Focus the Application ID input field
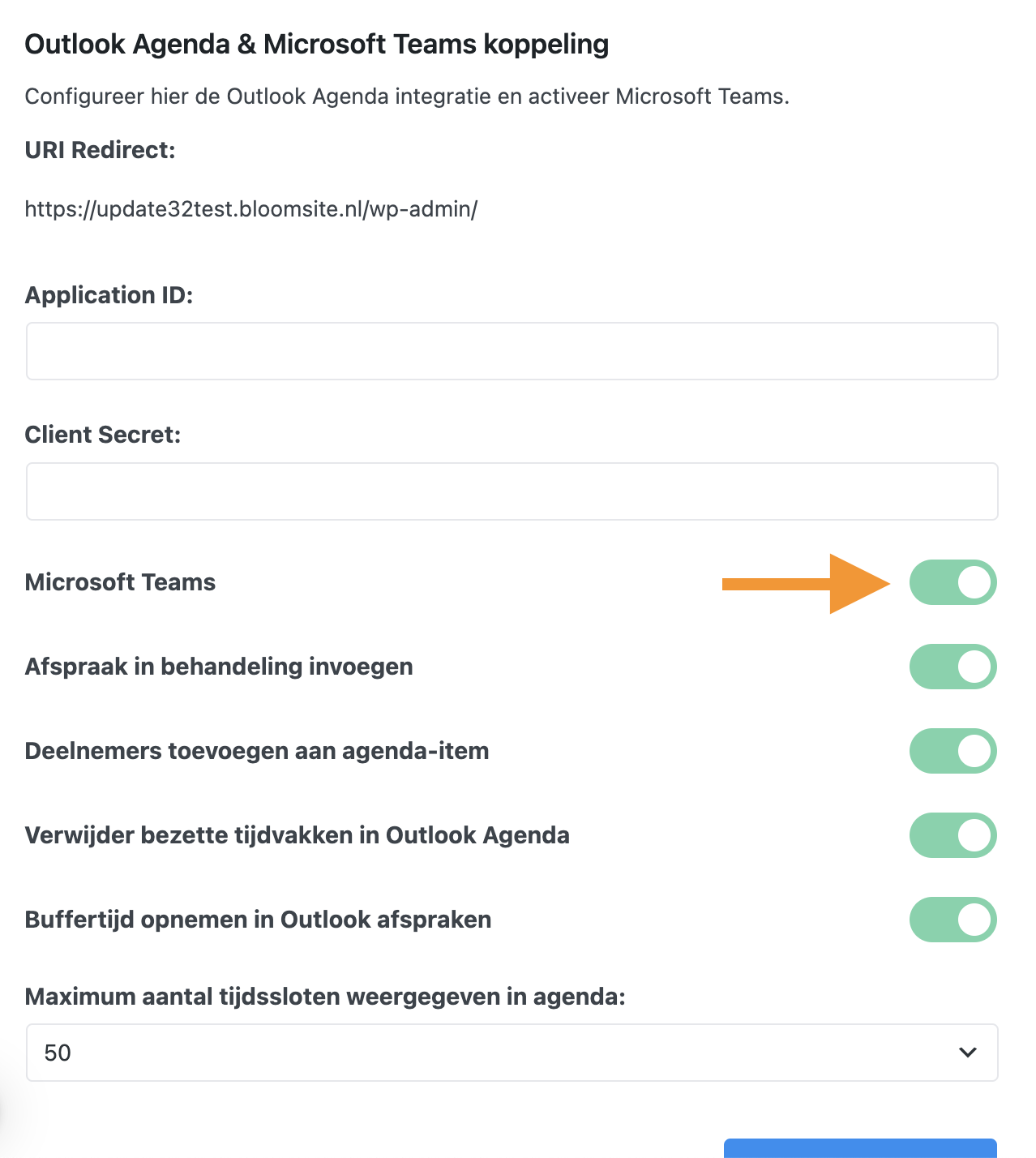Screen dimensions: 1036x1158 [512, 351]
